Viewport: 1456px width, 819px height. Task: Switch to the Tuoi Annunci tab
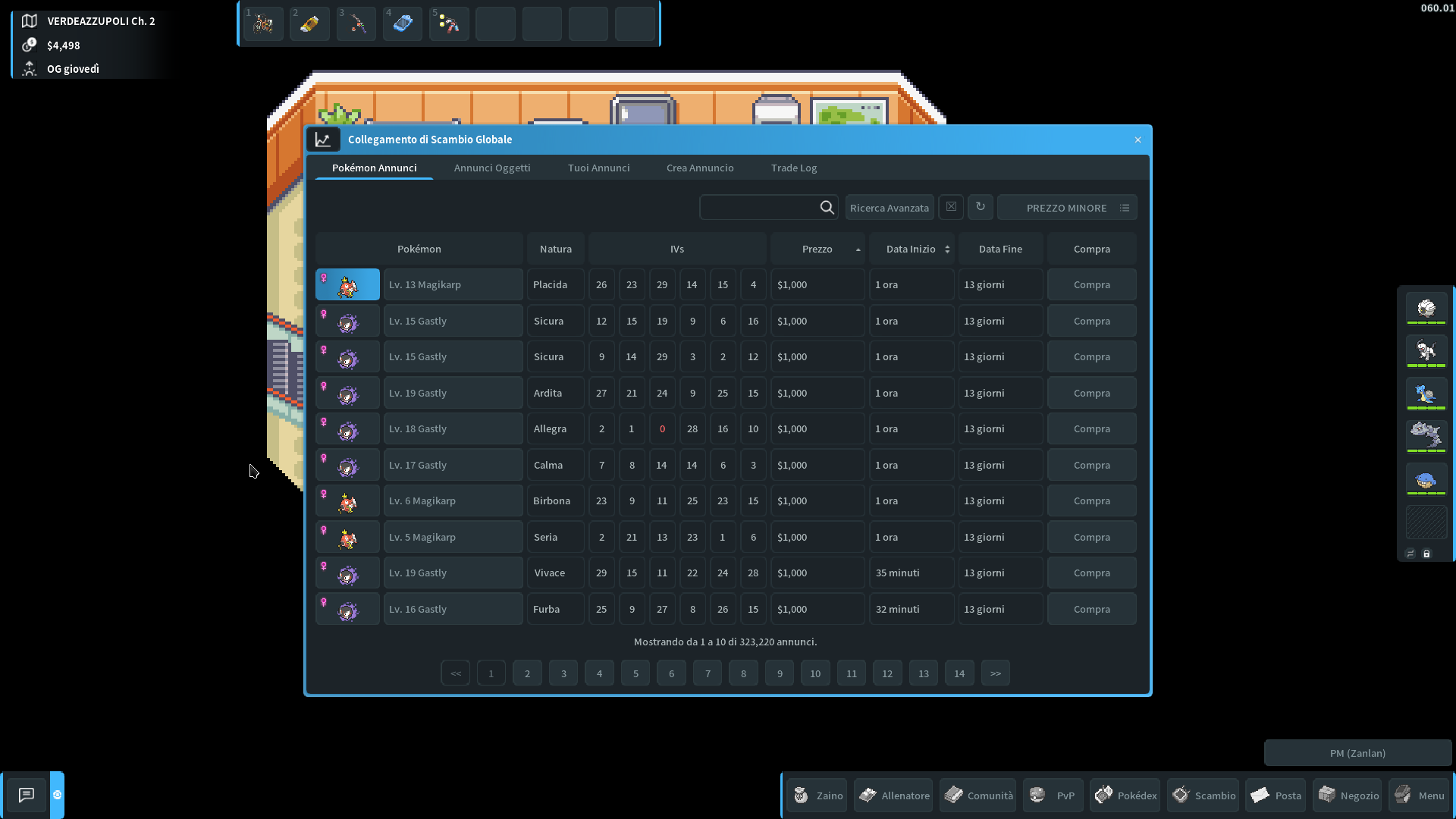[598, 168]
